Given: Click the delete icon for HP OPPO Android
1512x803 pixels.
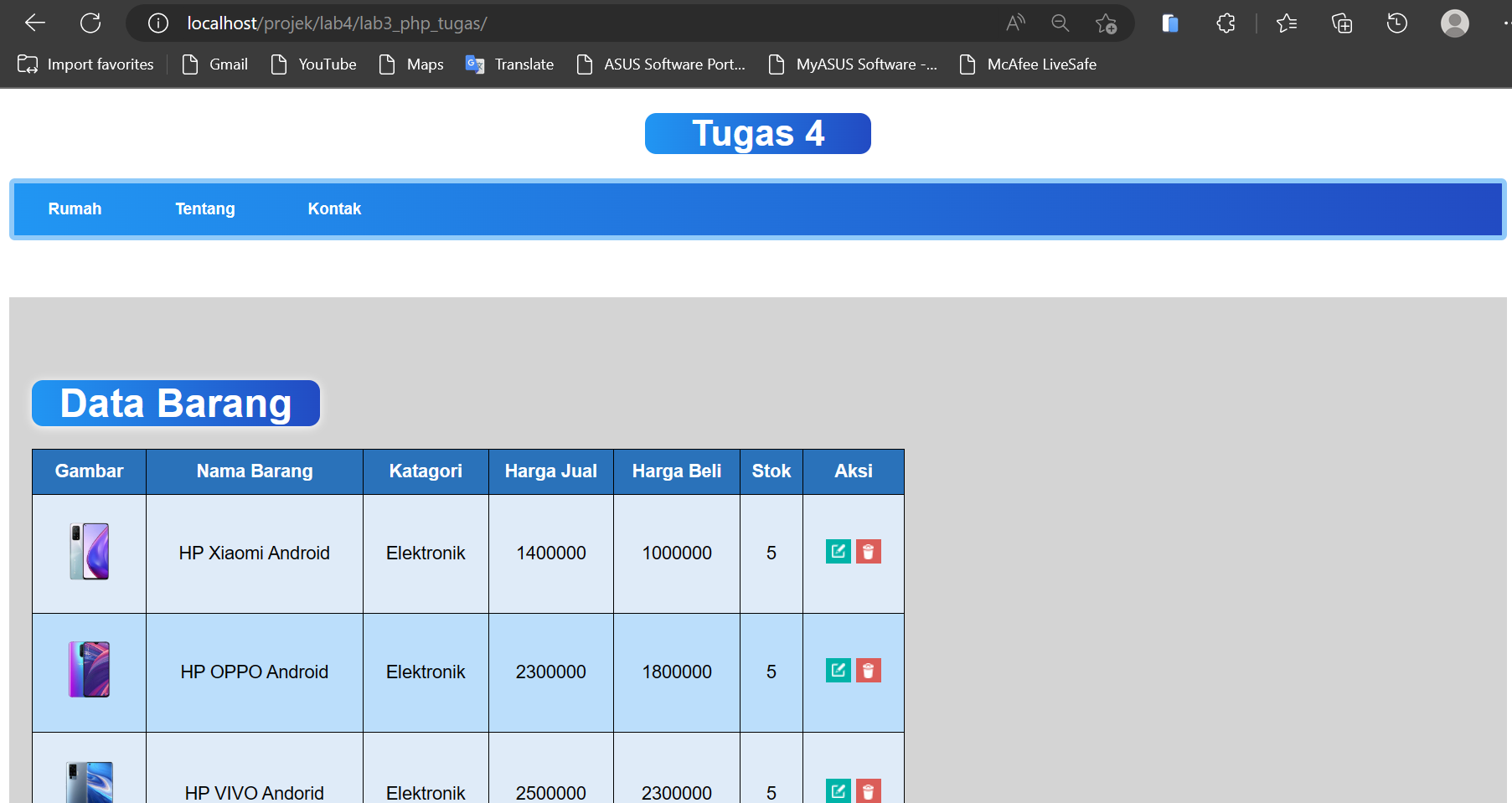Looking at the screenshot, I should [869, 671].
